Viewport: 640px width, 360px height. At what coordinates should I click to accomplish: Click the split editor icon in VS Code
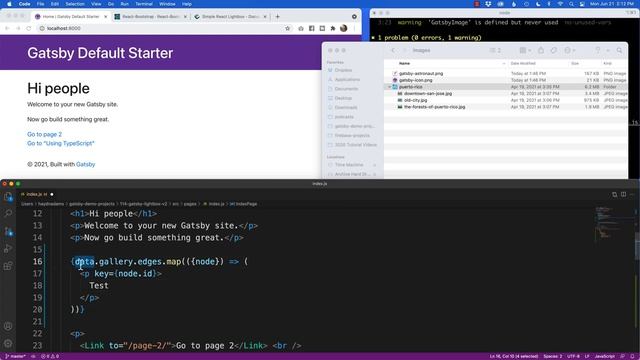click(623, 194)
